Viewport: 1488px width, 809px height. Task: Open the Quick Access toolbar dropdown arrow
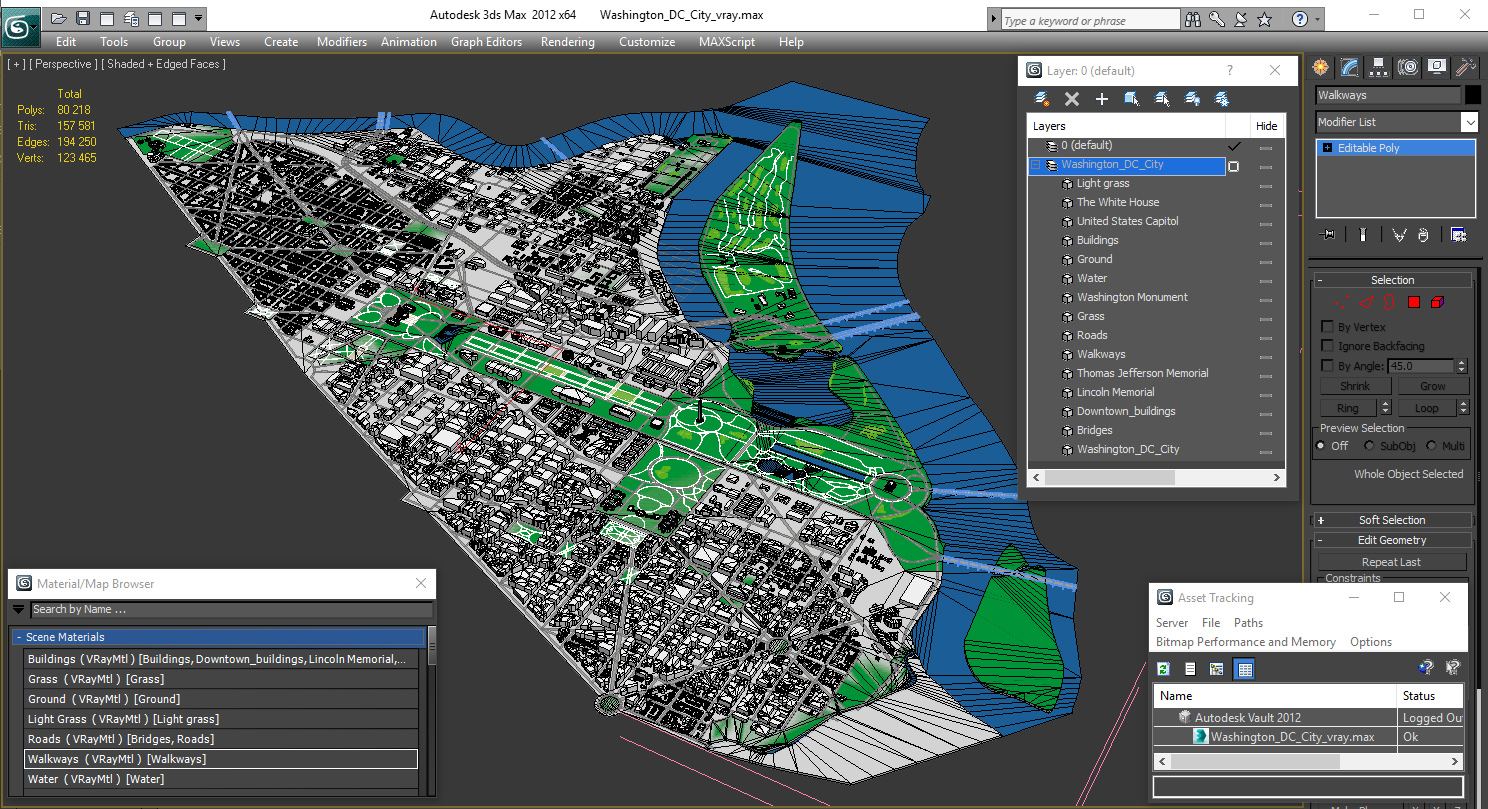[199, 18]
